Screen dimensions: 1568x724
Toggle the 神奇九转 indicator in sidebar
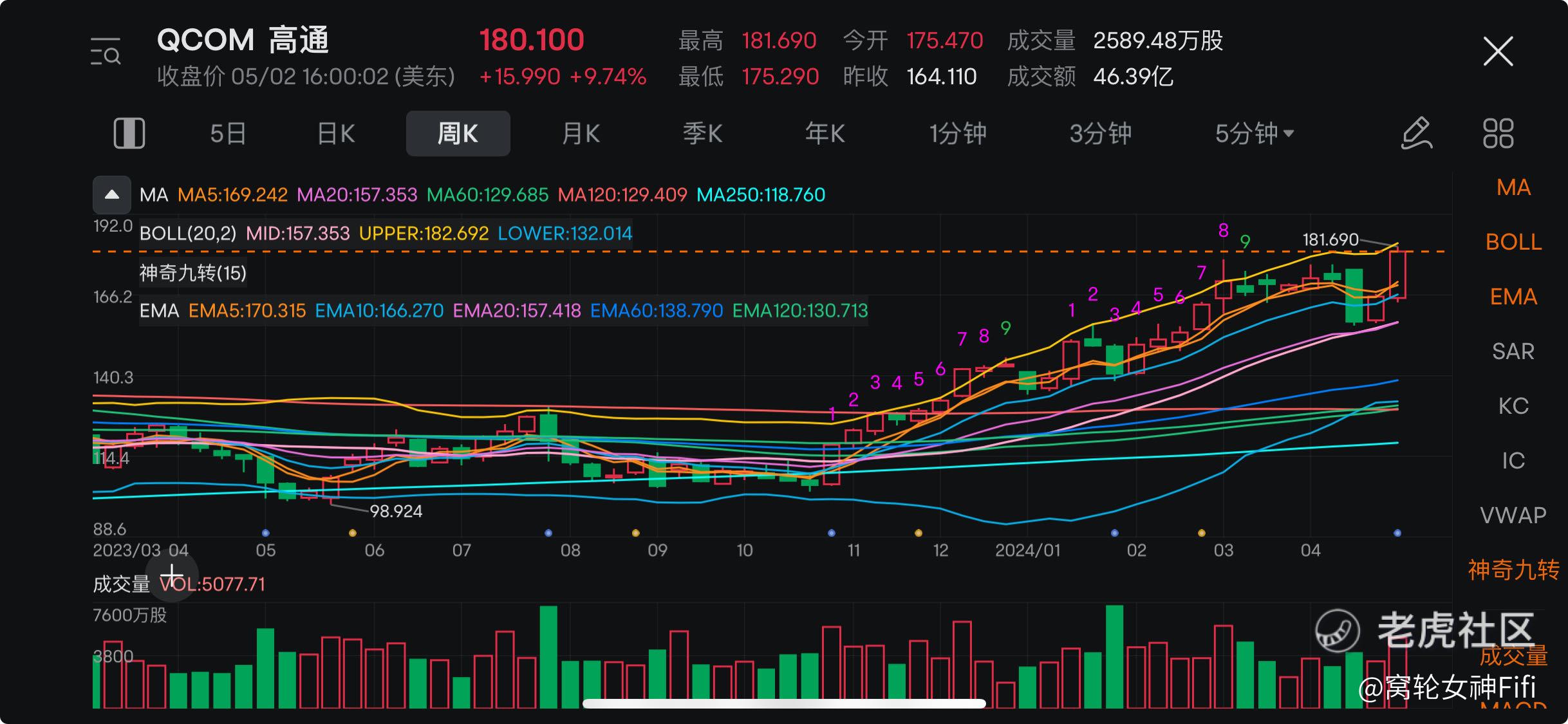(x=1513, y=570)
